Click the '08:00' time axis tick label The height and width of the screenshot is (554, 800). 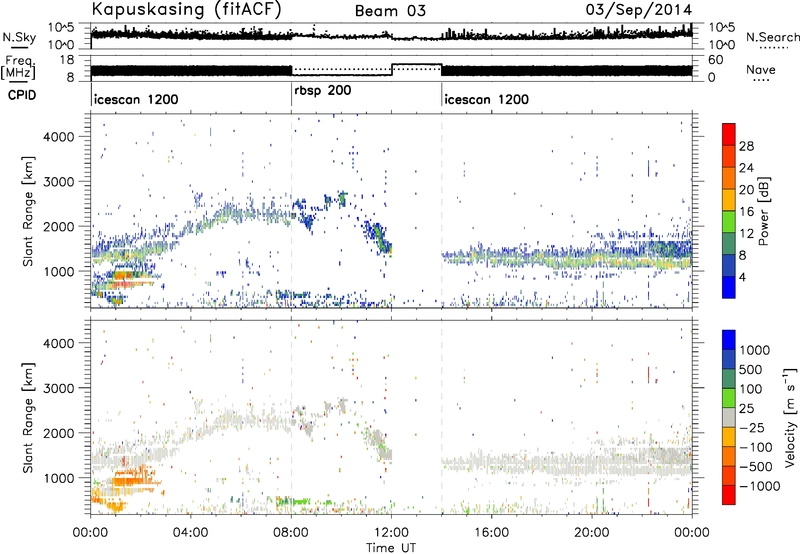(x=291, y=533)
